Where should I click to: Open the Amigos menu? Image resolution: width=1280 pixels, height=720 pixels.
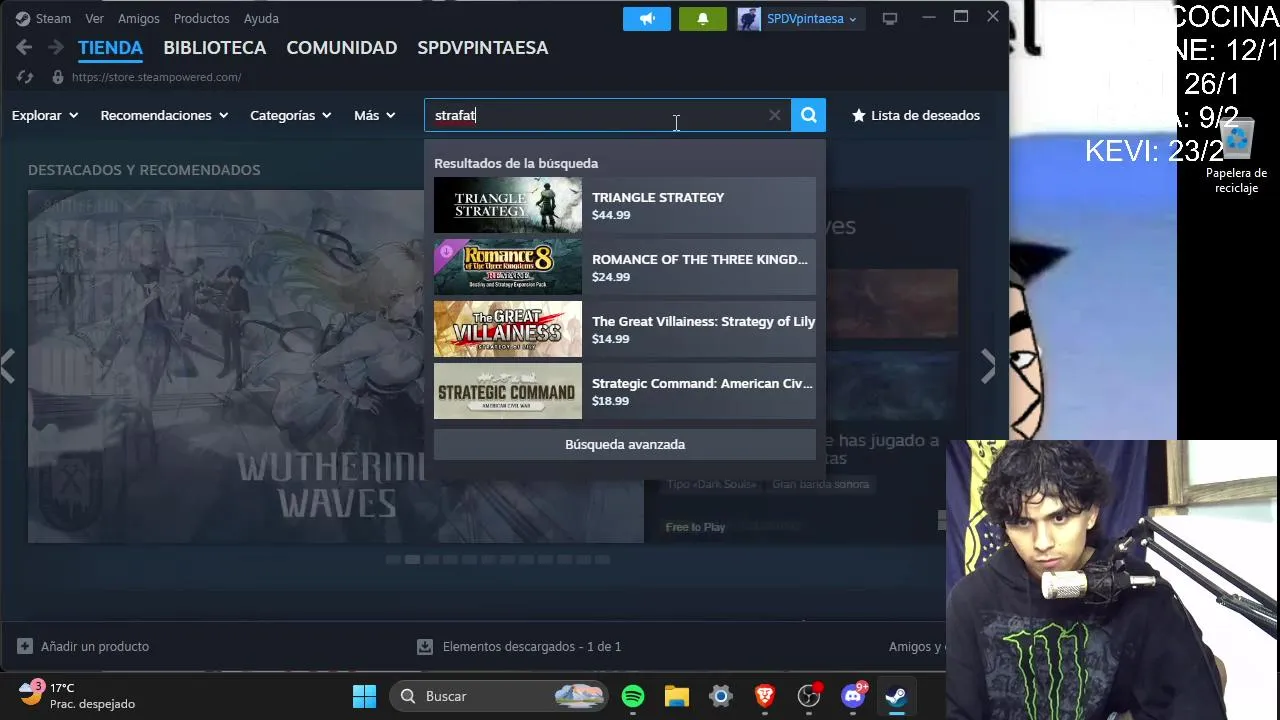pyautogui.click(x=138, y=18)
